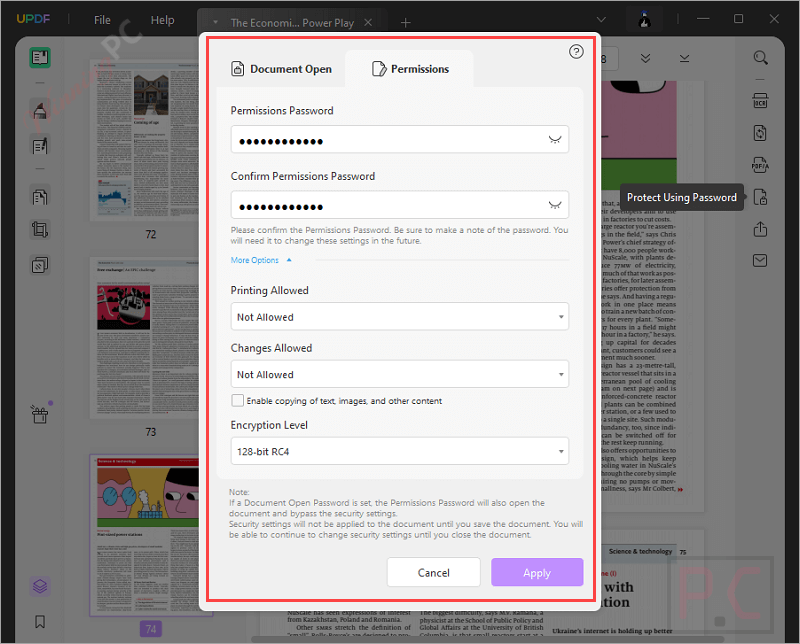Switch to the Document Open tab

pyautogui.click(x=282, y=69)
